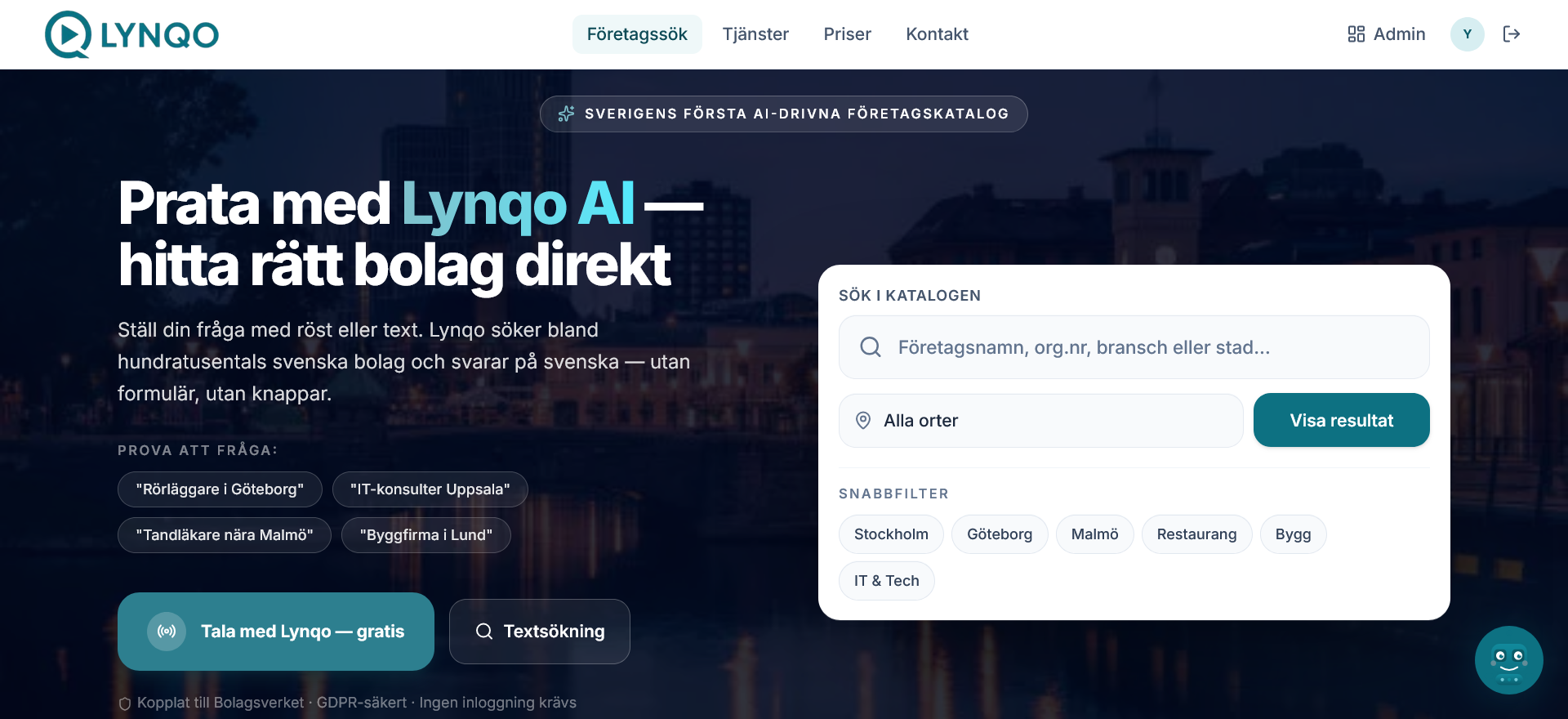The image size is (1568, 719).
Task: Click the Y user avatar
Action: pyautogui.click(x=1468, y=34)
